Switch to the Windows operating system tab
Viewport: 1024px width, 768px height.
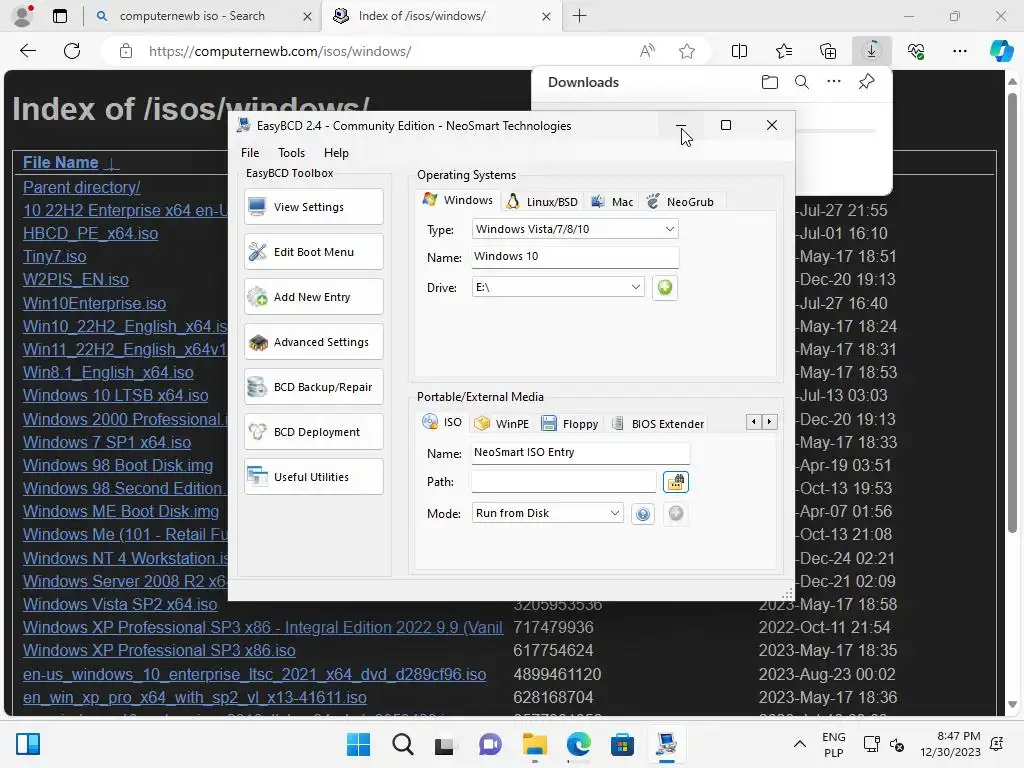(458, 200)
